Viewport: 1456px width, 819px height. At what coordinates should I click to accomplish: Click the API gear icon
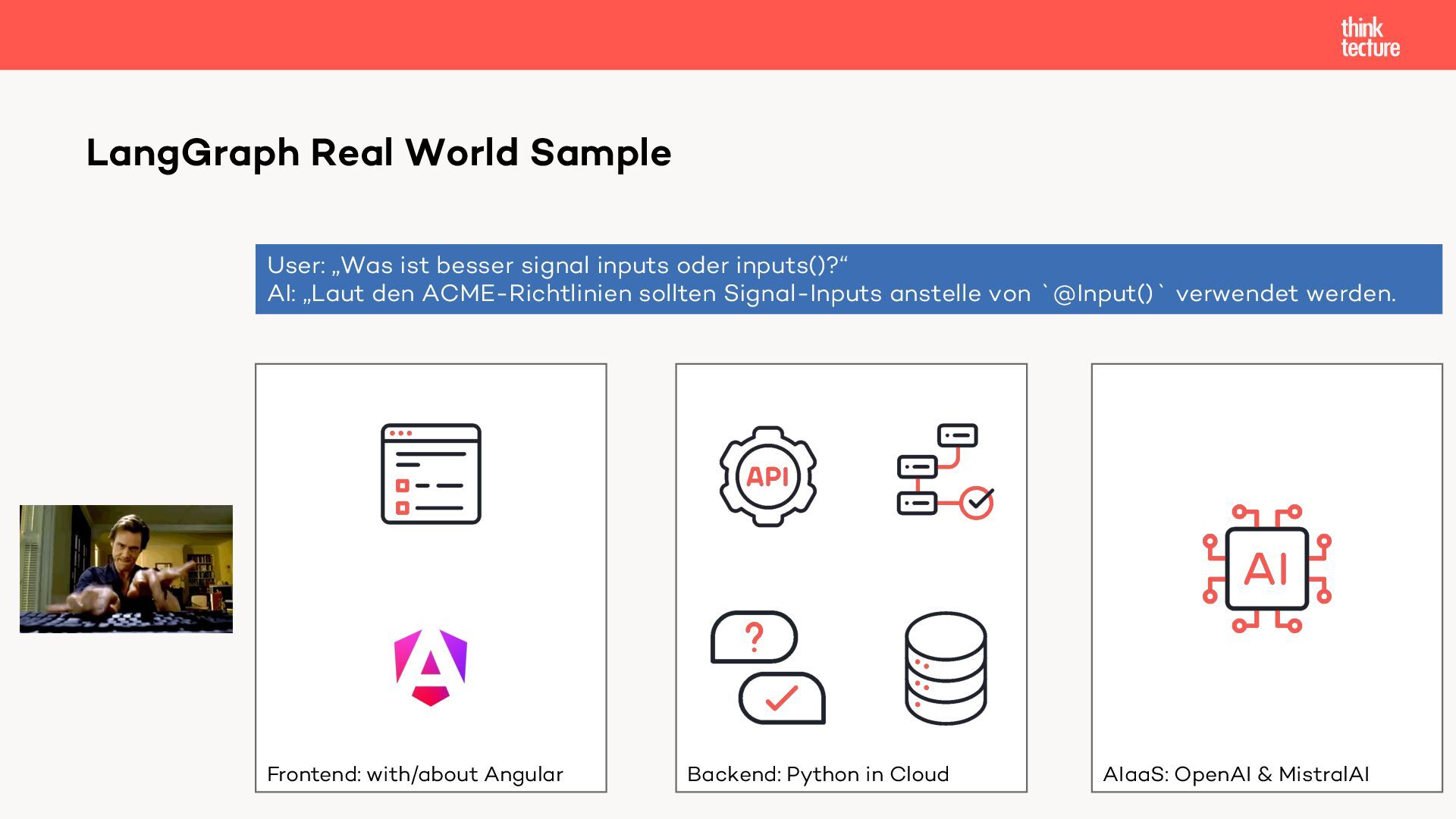tap(767, 476)
